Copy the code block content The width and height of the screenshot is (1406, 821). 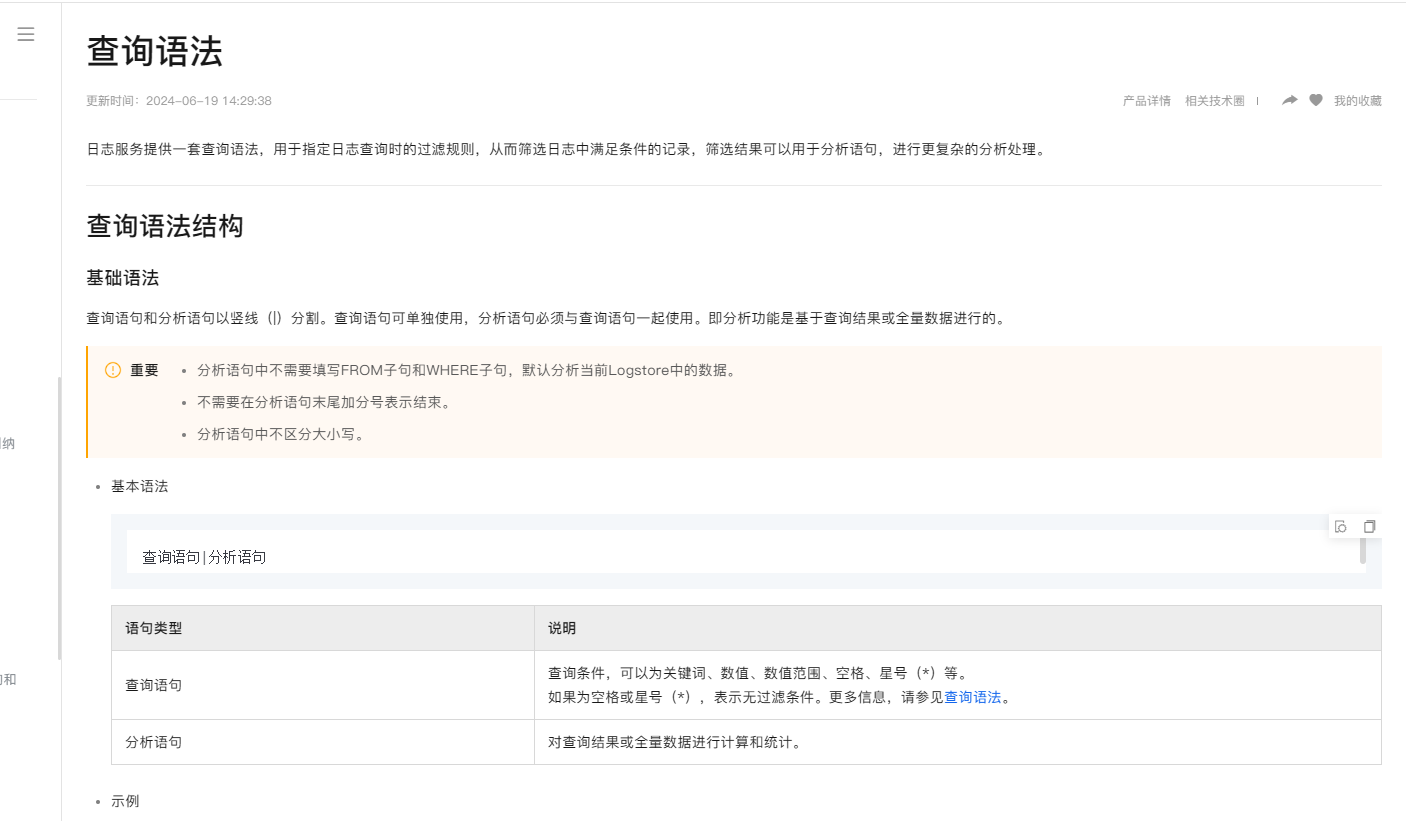(1369, 526)
